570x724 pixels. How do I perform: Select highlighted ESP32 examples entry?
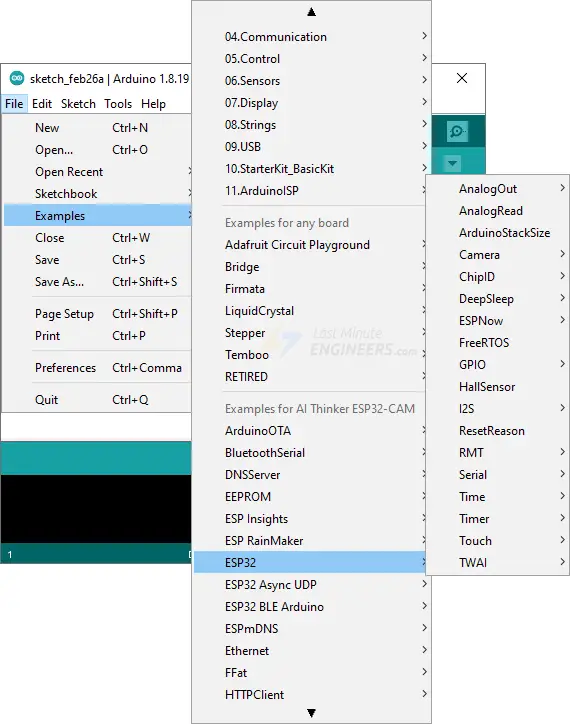pyautogui.click(x=309, y=563)
